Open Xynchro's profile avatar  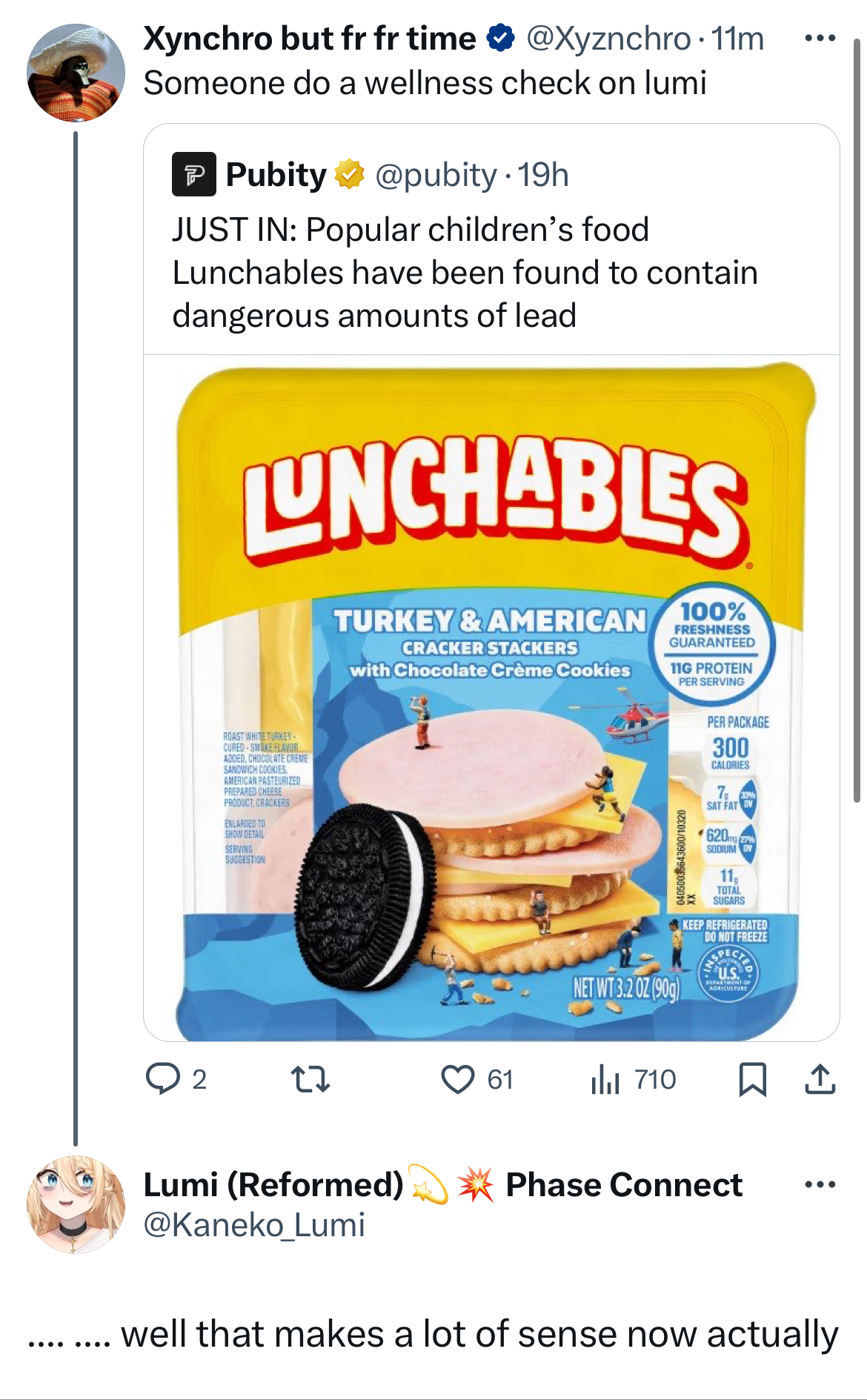coord(76,73)
